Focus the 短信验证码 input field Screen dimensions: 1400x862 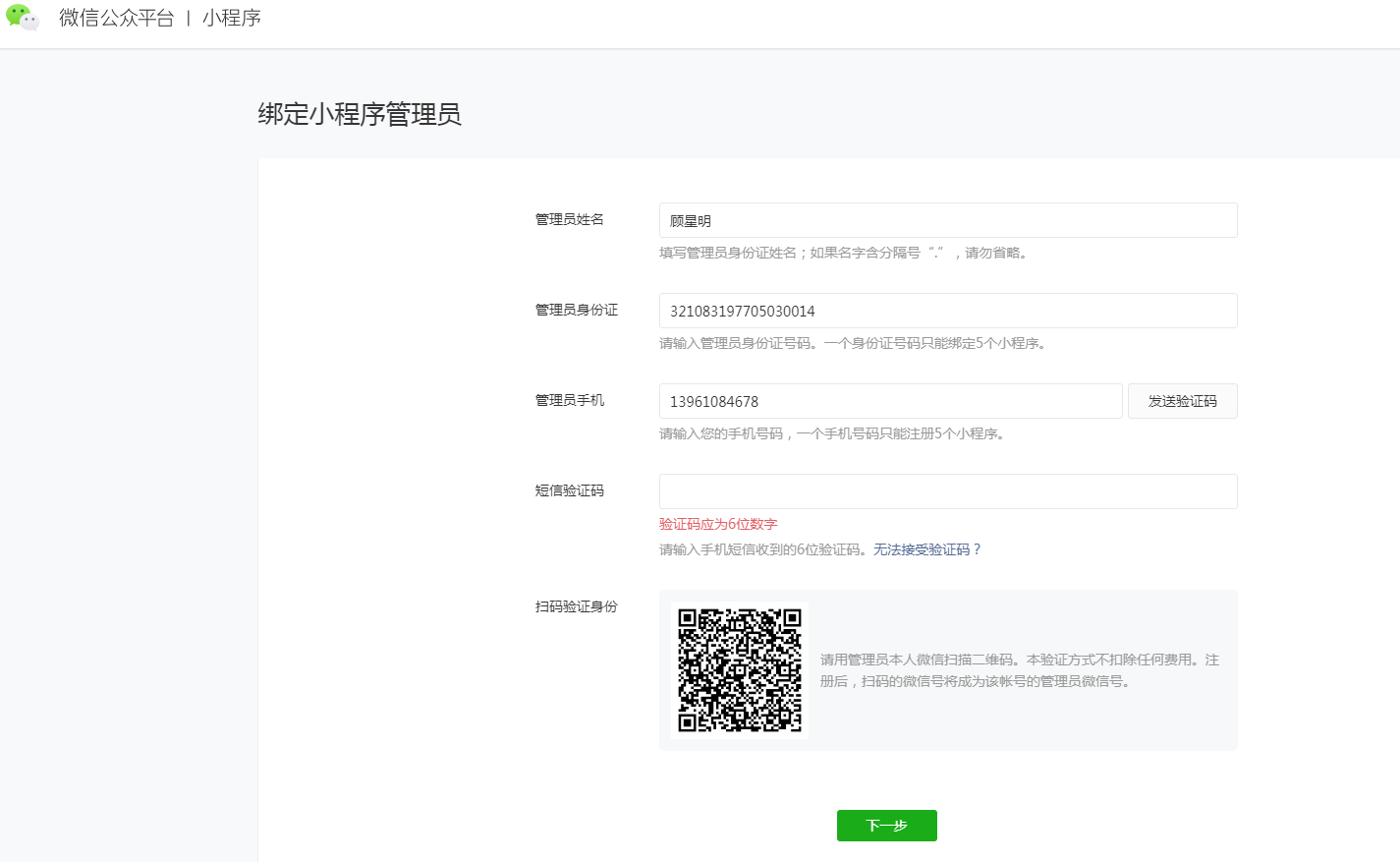(x=948, y=491)
